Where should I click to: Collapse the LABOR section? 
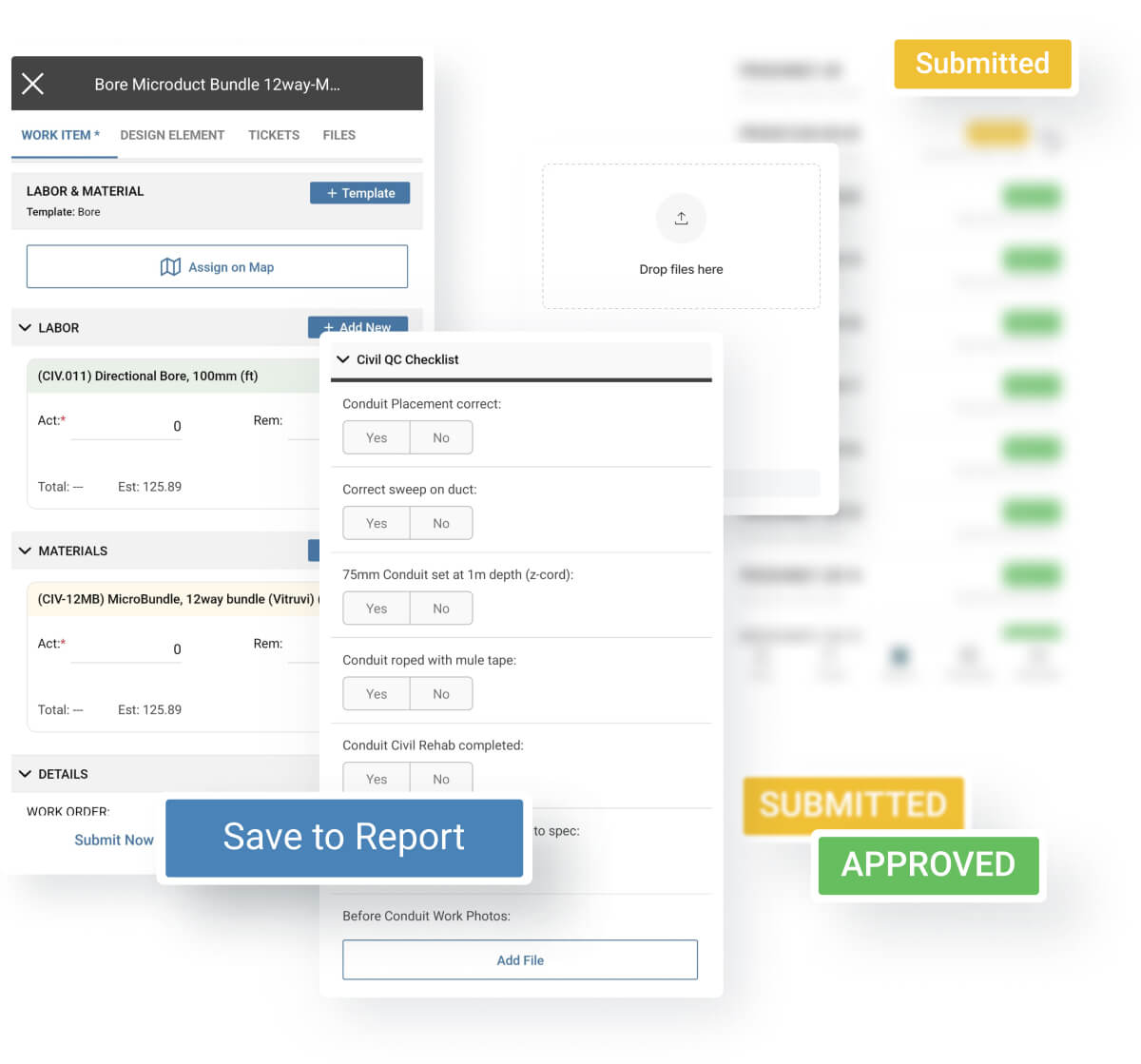(x=25, y=327)
